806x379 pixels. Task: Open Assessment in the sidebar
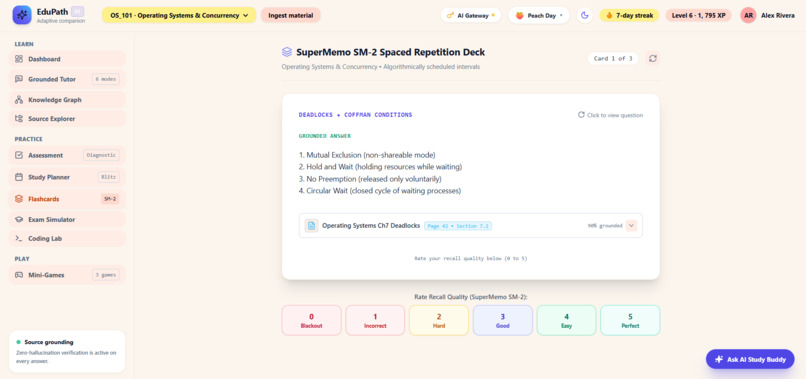coord(67,155)
